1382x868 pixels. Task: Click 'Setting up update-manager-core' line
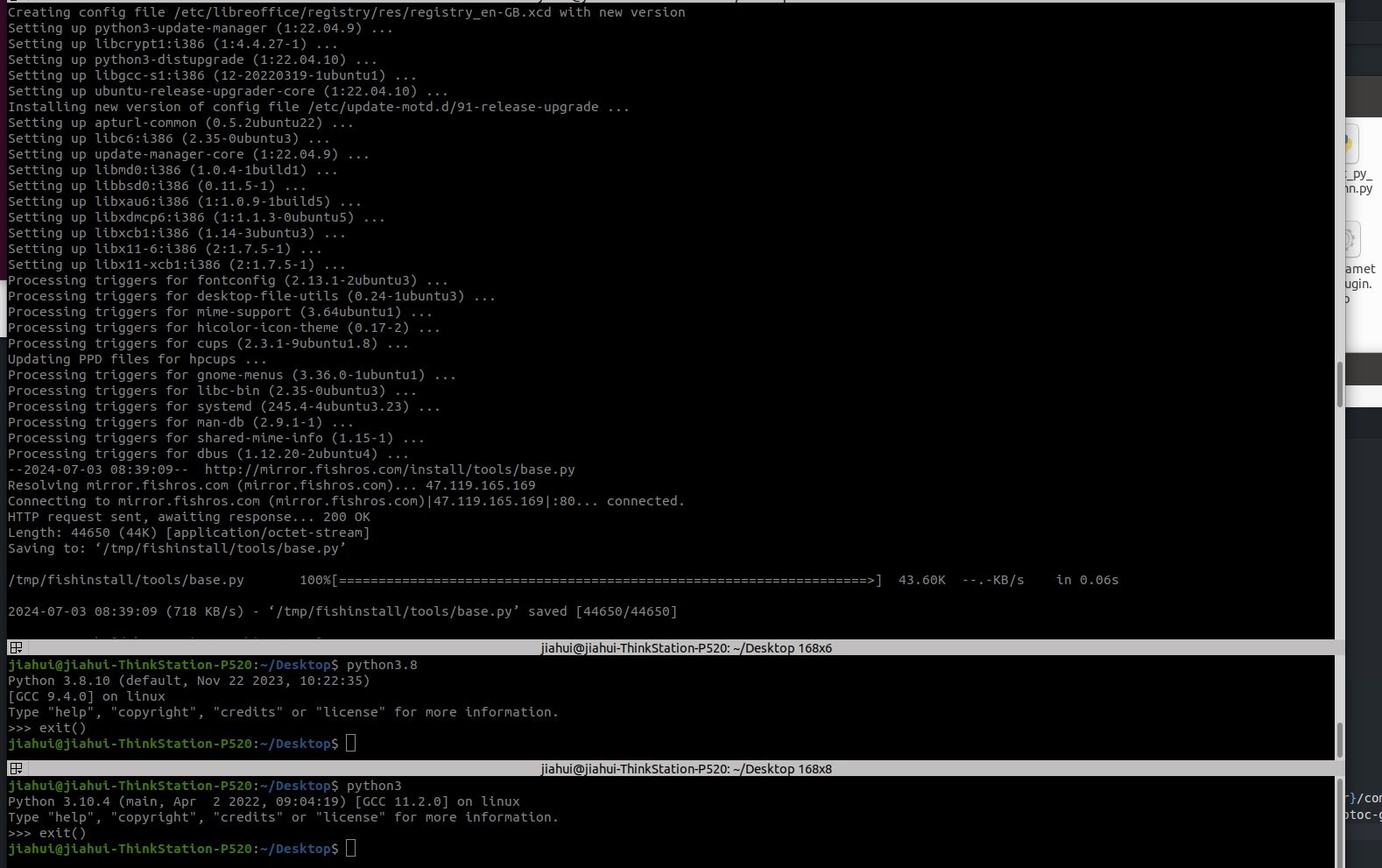188,154
